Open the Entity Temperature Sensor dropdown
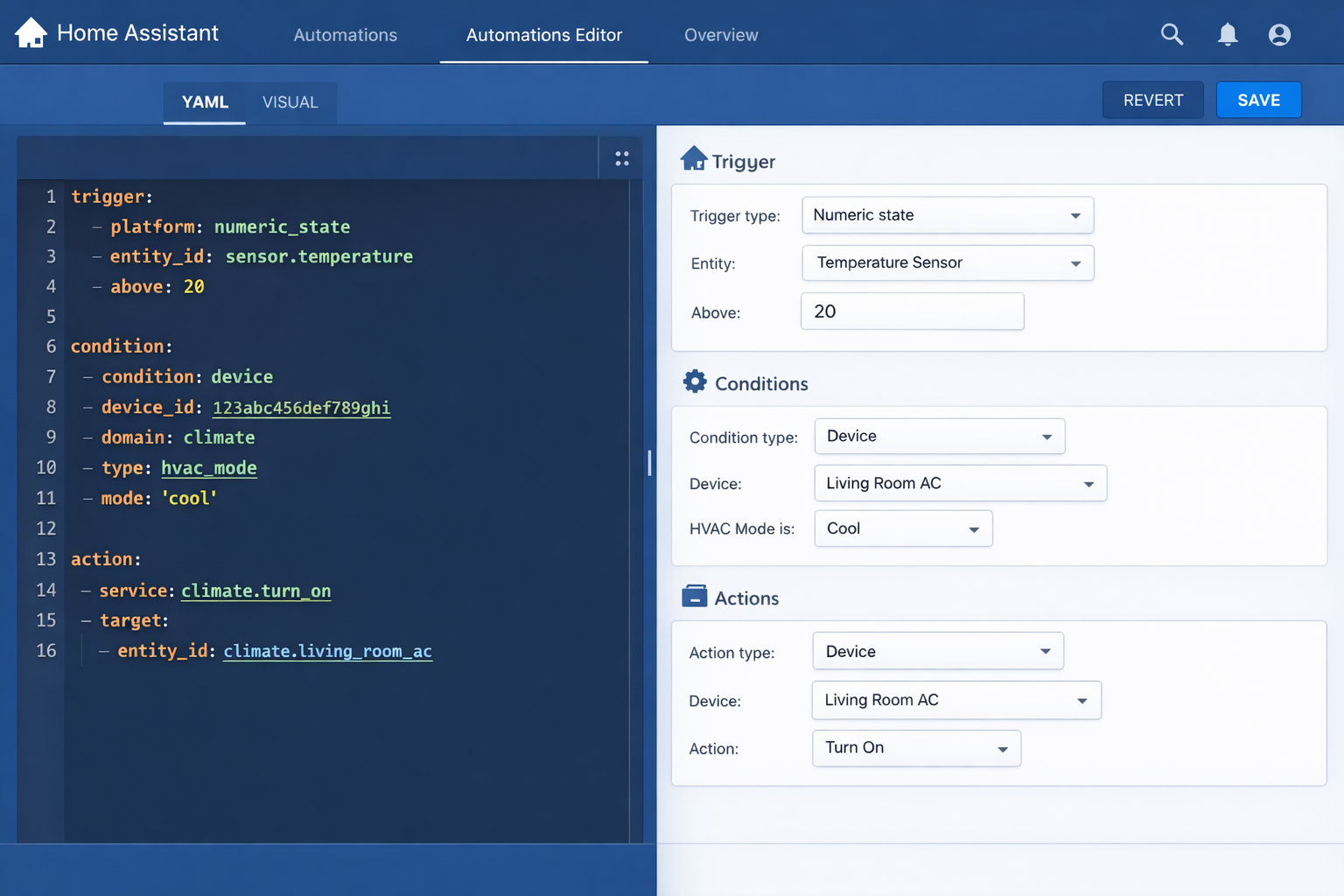Viewport: 1344px width, 896px height. point(948,262)
